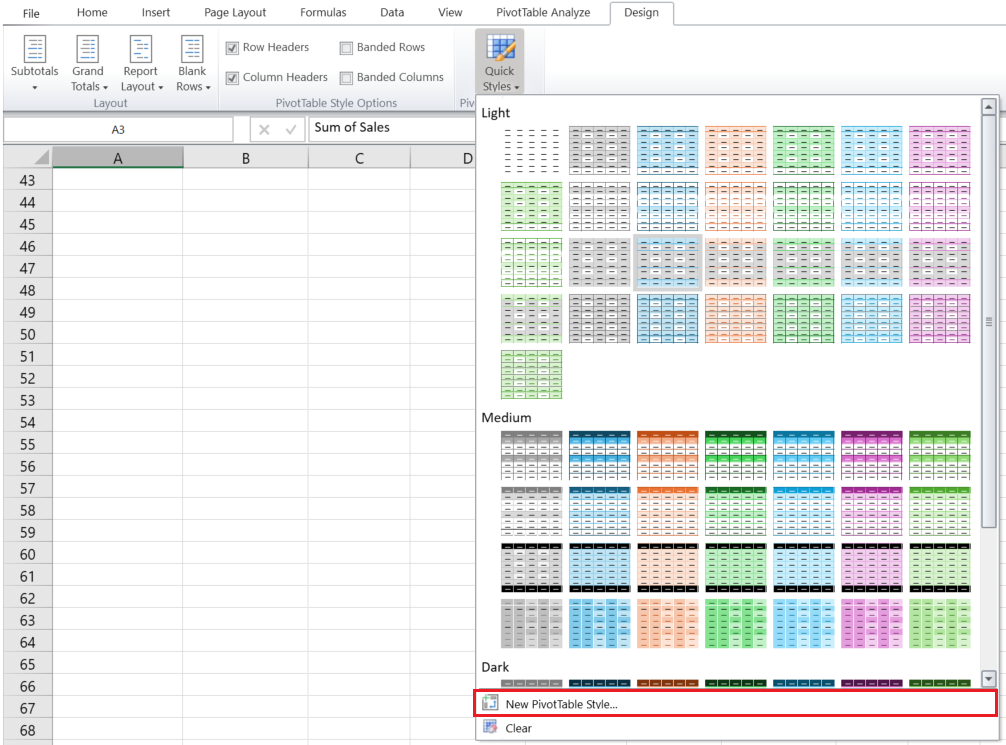This screenshot has width=1006, height=745.
Task: Choose green Light style in first row
Action: [x=803, y=150]
